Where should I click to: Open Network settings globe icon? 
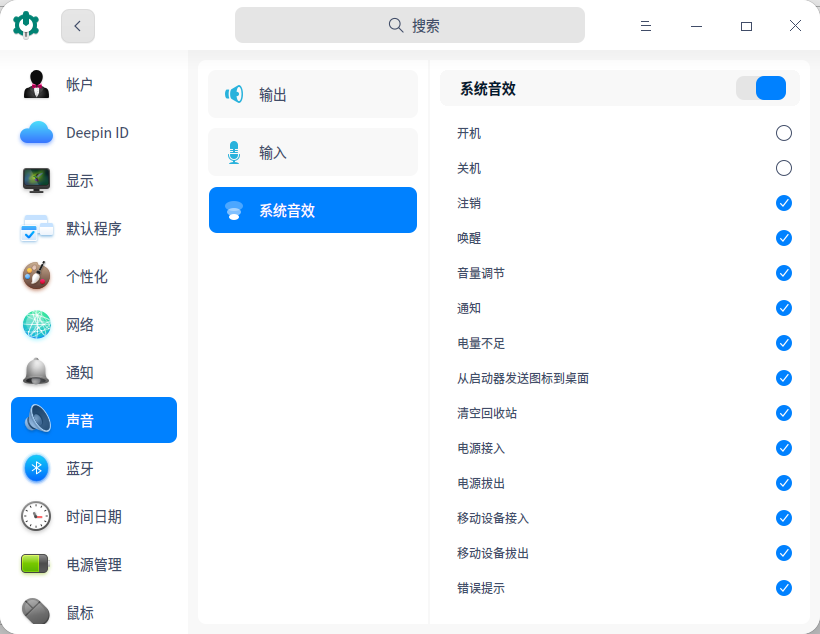coord(37,325)
